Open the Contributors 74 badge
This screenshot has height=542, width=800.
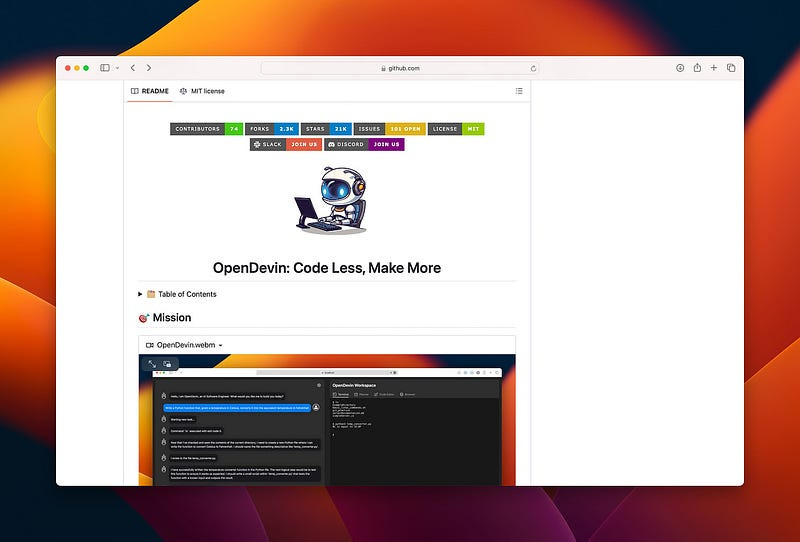point(207,129)
